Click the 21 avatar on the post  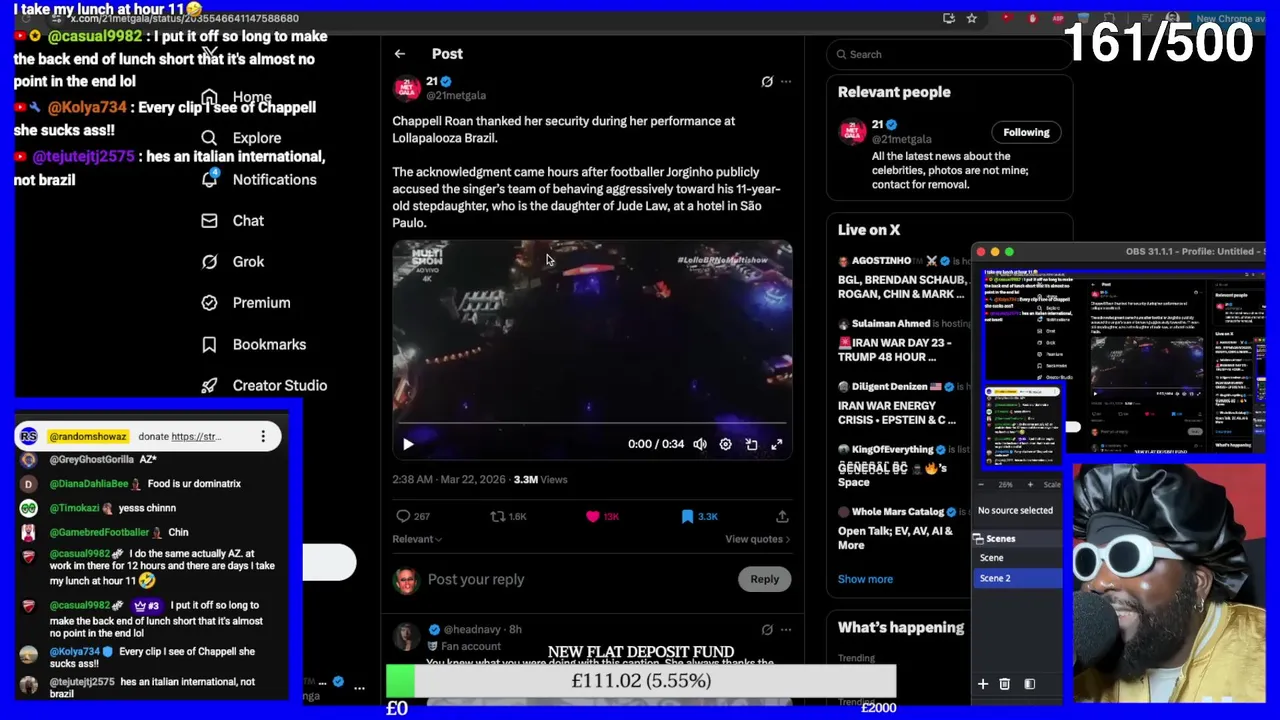[x=407, y=88]
